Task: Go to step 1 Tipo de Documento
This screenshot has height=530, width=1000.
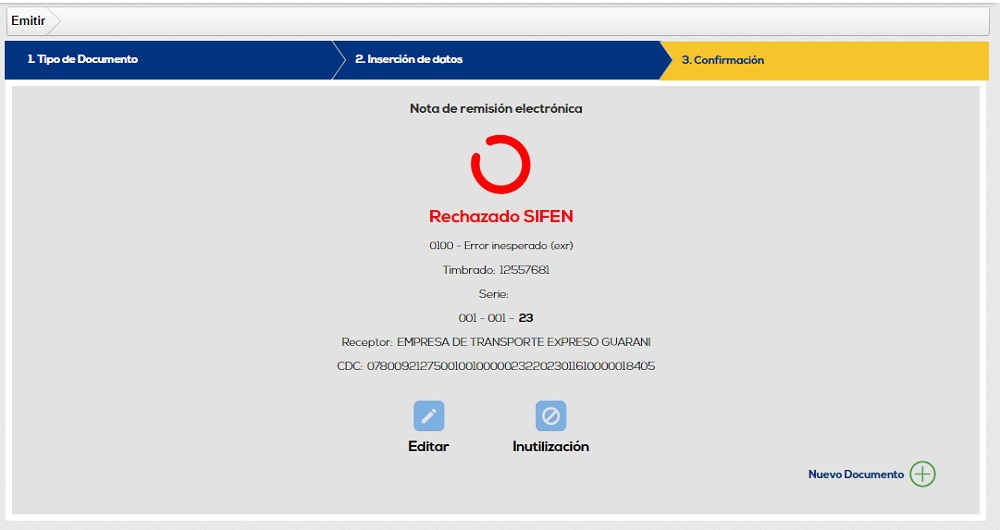Action: 83,60
